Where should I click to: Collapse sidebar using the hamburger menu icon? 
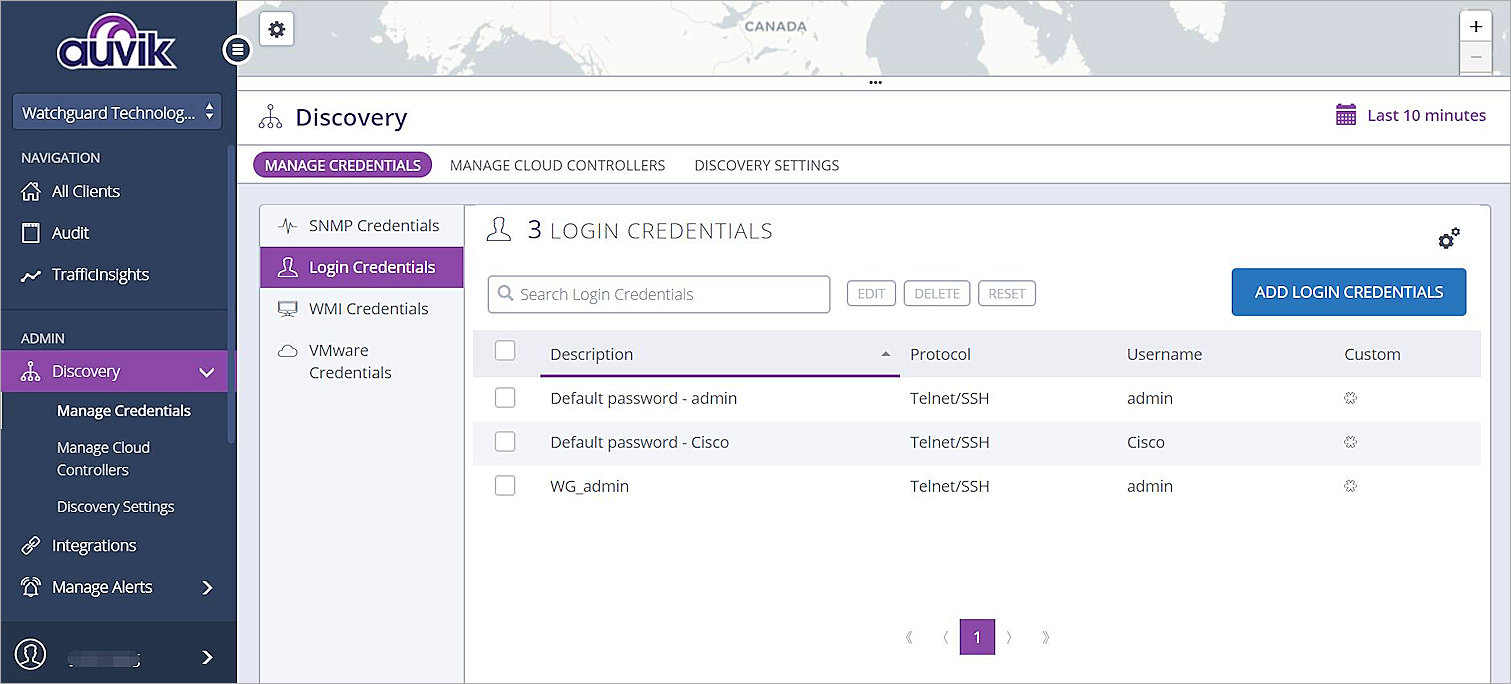tap(237, 49)
